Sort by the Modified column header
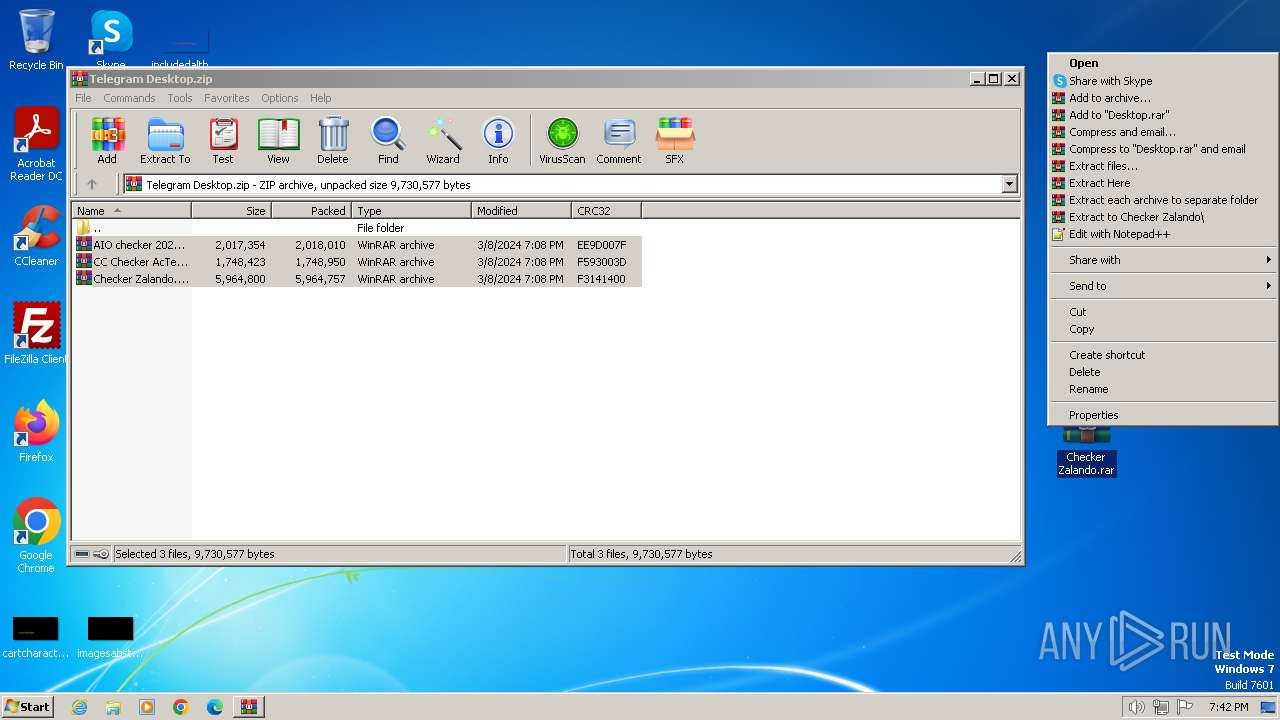 click(x=522, y=211)
